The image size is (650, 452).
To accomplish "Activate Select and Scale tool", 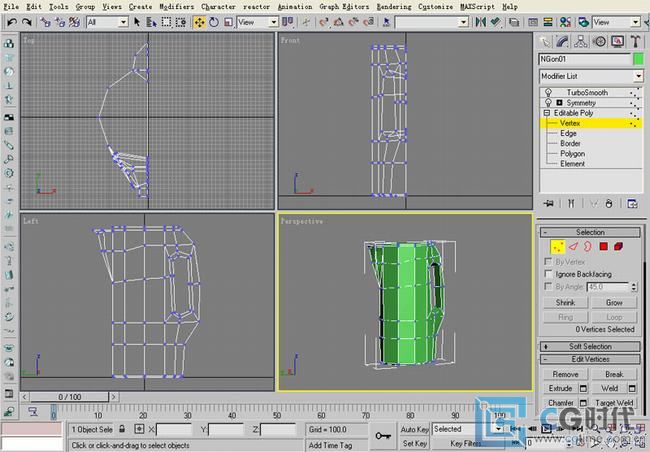I will click(228, 22).
